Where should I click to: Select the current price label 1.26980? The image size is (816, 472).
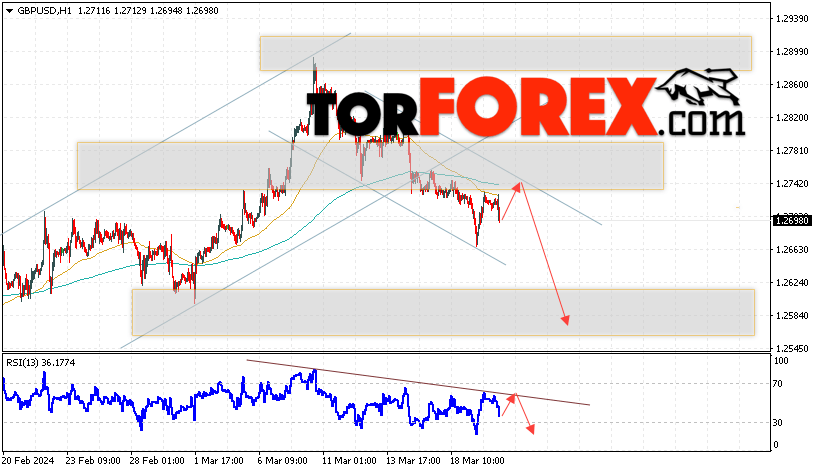point(792,221)
